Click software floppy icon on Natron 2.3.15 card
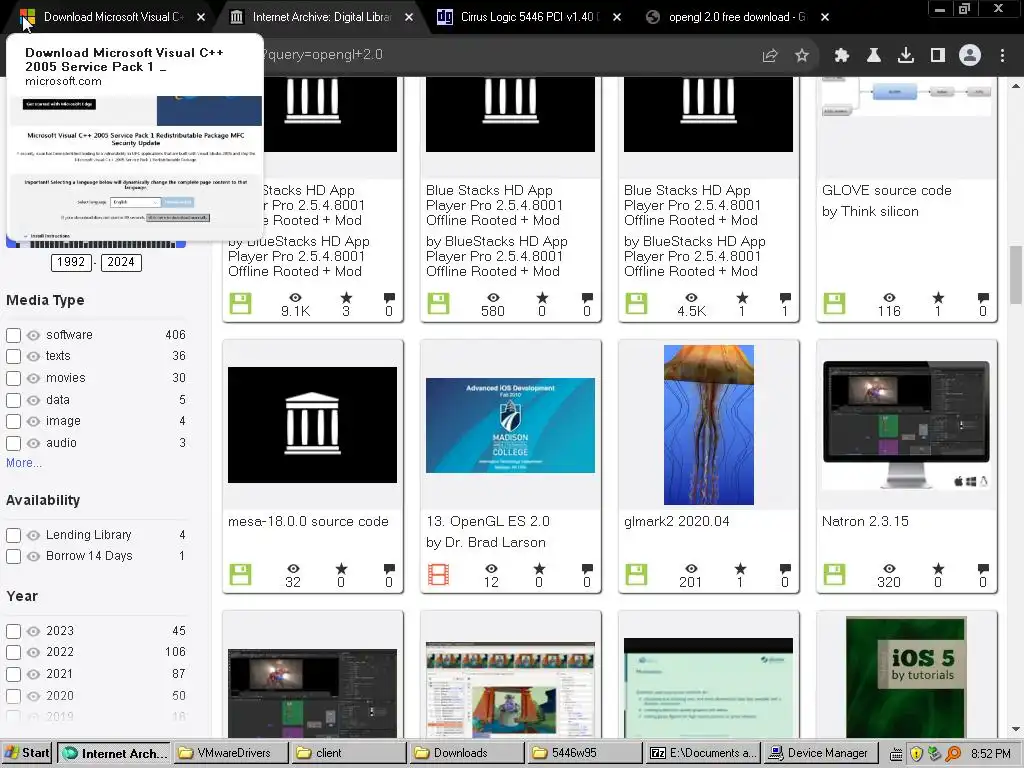 [x=834, y=575]
